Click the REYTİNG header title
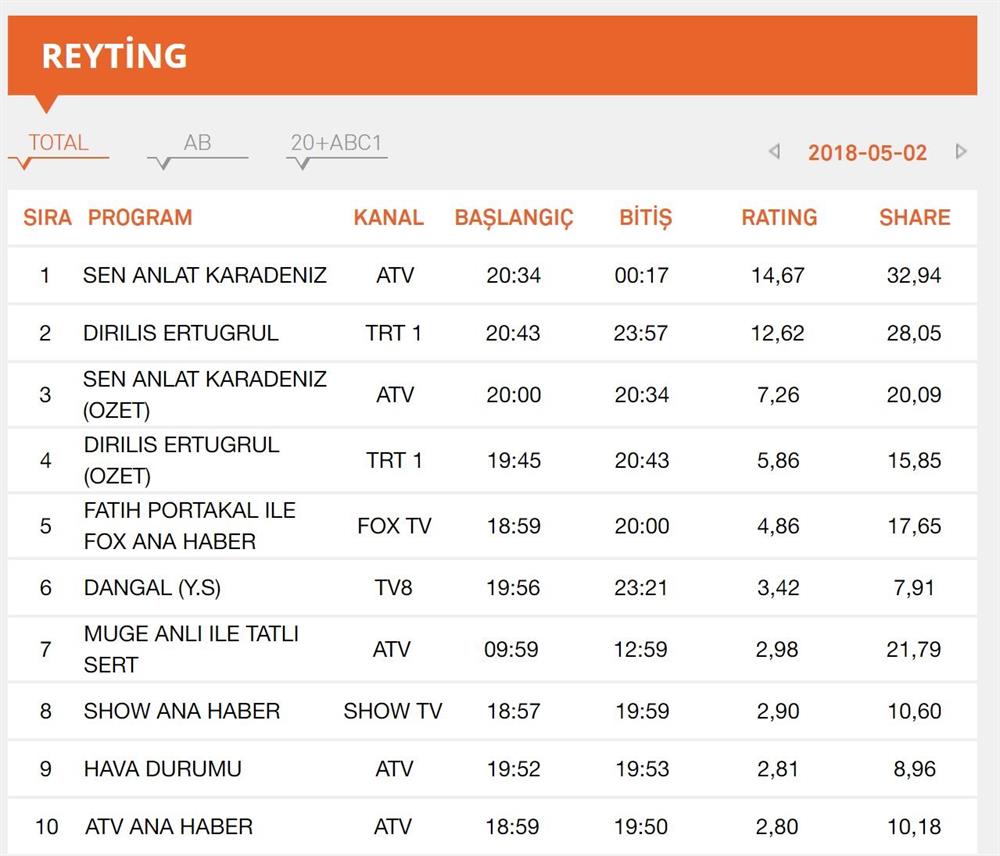This screenshot has height=856, width=1000. coord(114,56)
